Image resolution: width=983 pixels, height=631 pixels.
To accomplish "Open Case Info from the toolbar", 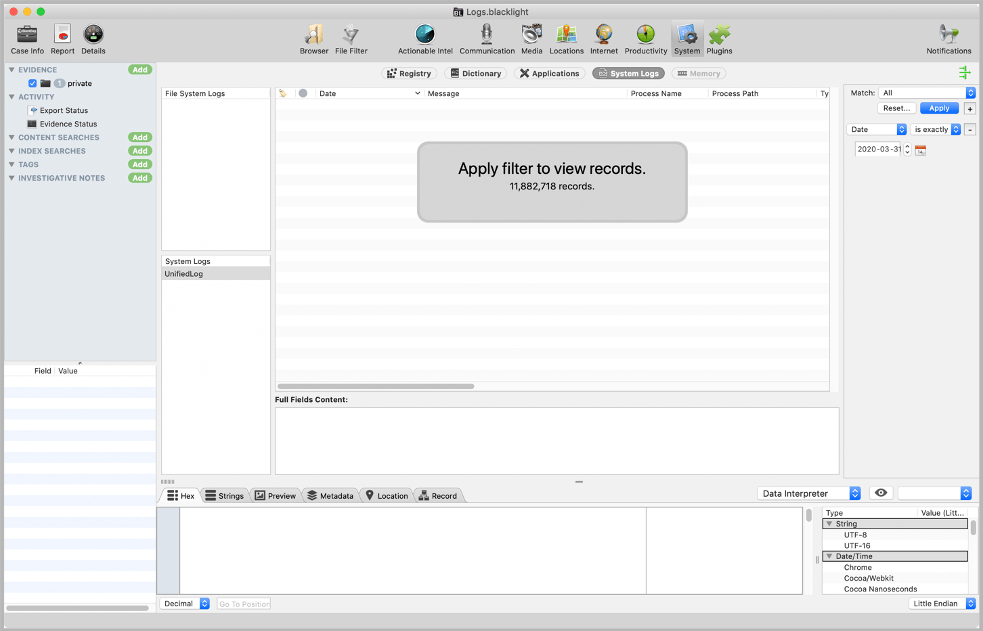I will click(27, 39).
